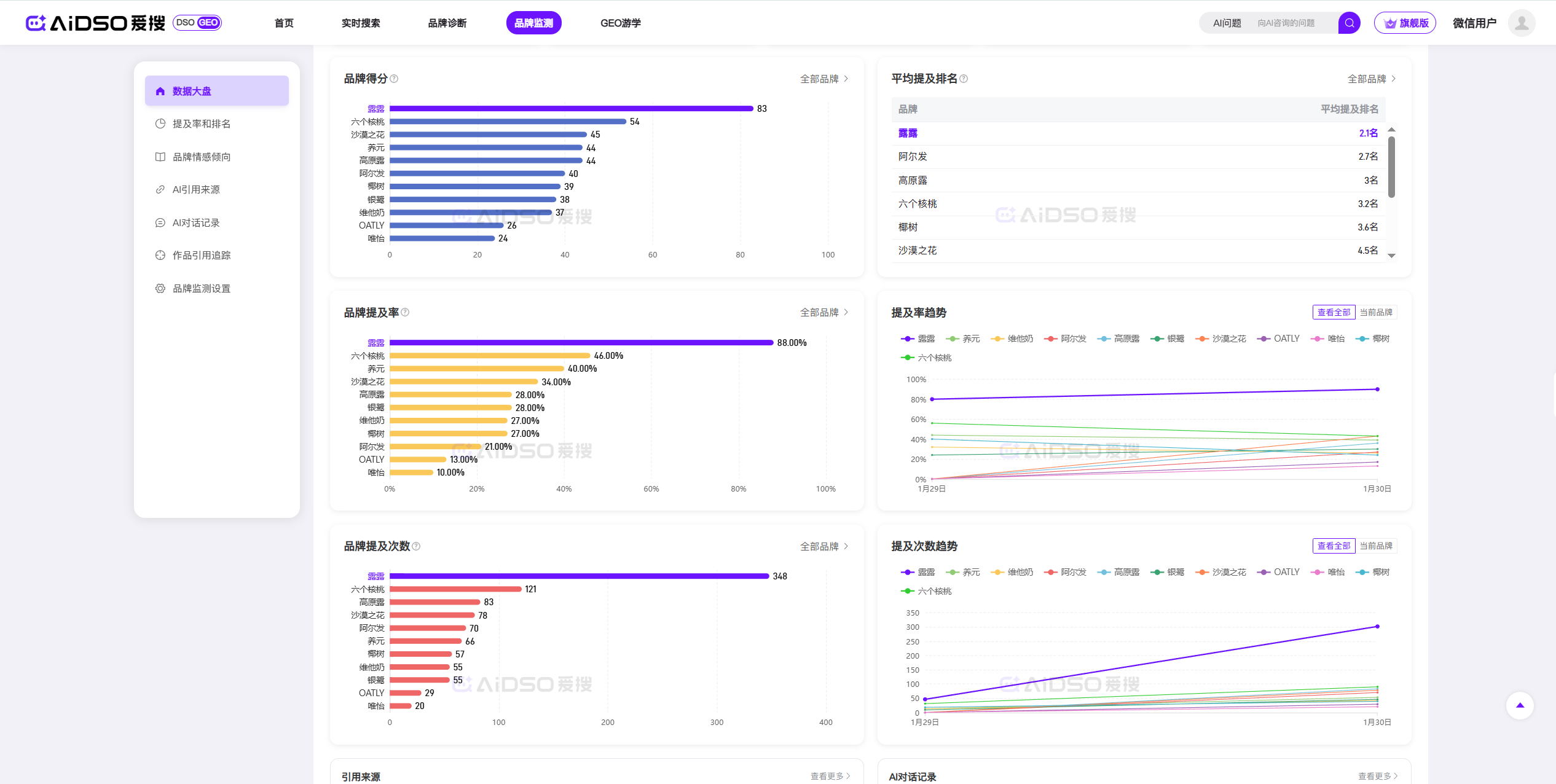This screenshot has height=784, width=1556.
Task: Open 品牌监测设置 gear item in sidebar
Action: 201,288
